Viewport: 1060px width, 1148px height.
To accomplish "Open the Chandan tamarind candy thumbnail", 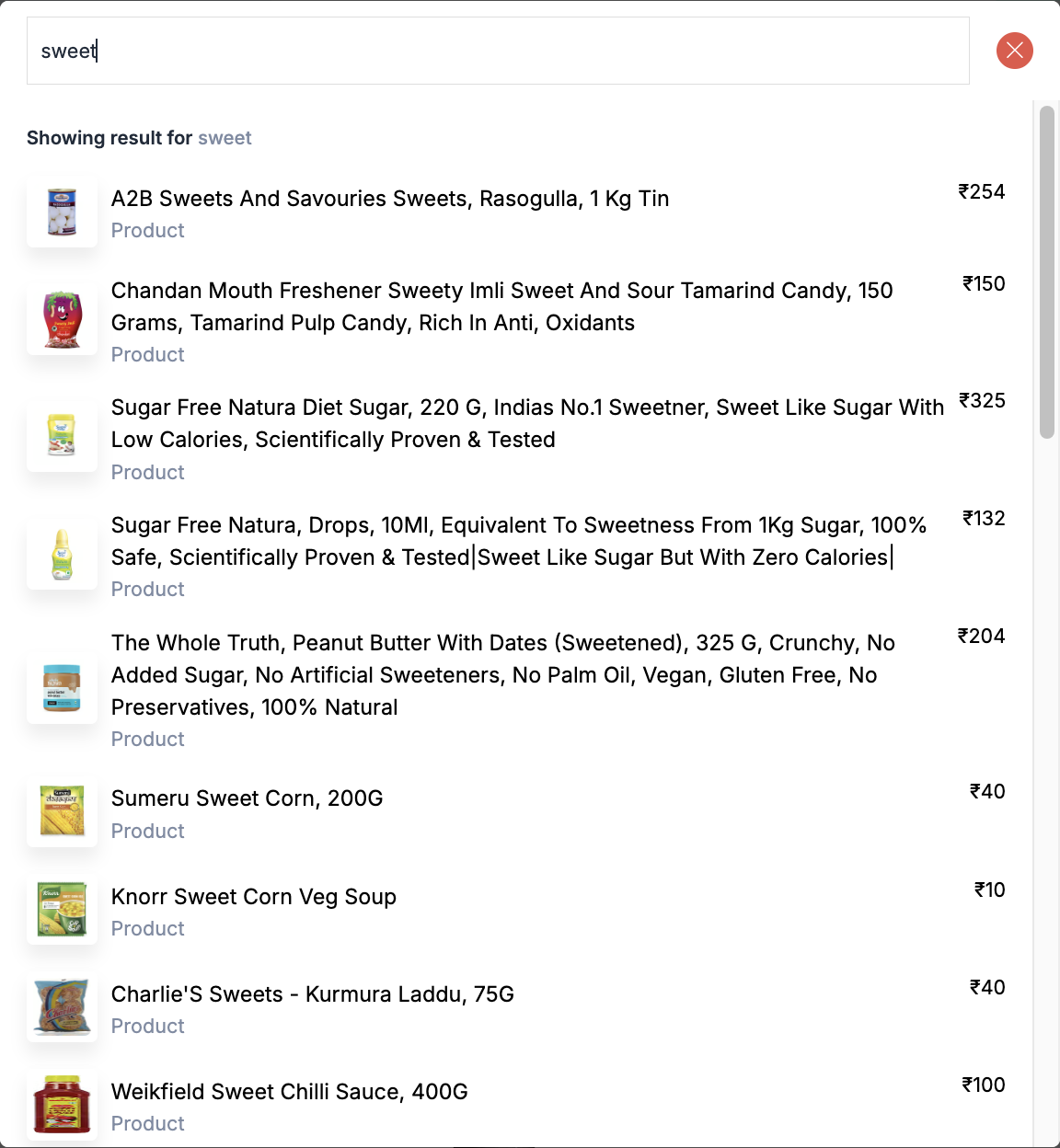I will pos(63,320).
